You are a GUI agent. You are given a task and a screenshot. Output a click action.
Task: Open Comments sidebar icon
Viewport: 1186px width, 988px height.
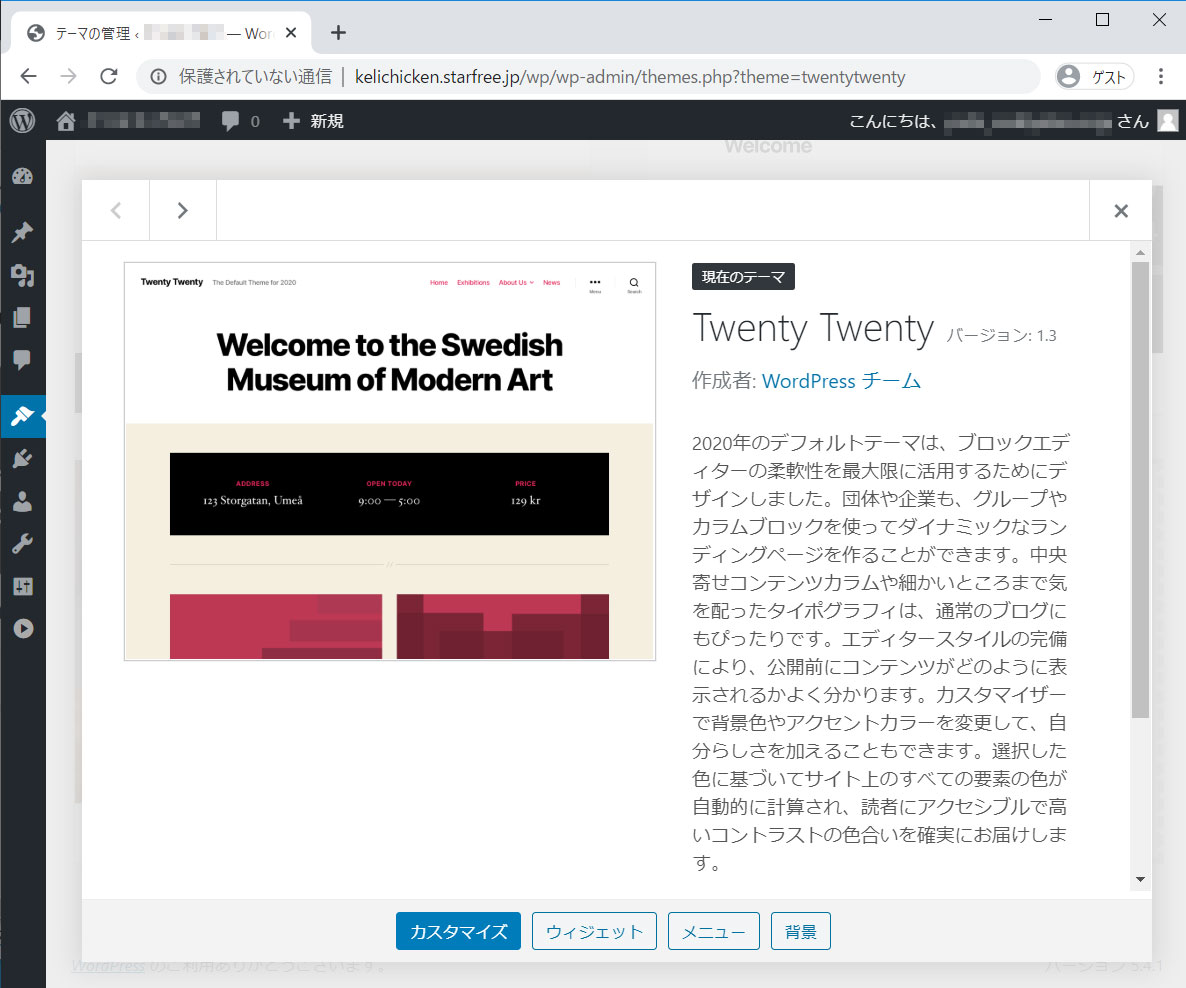click(x=23, y=359)
